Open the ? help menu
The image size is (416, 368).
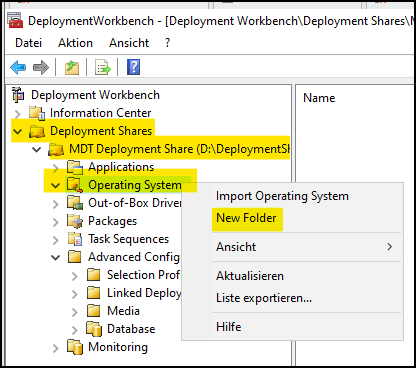point(168,43)
